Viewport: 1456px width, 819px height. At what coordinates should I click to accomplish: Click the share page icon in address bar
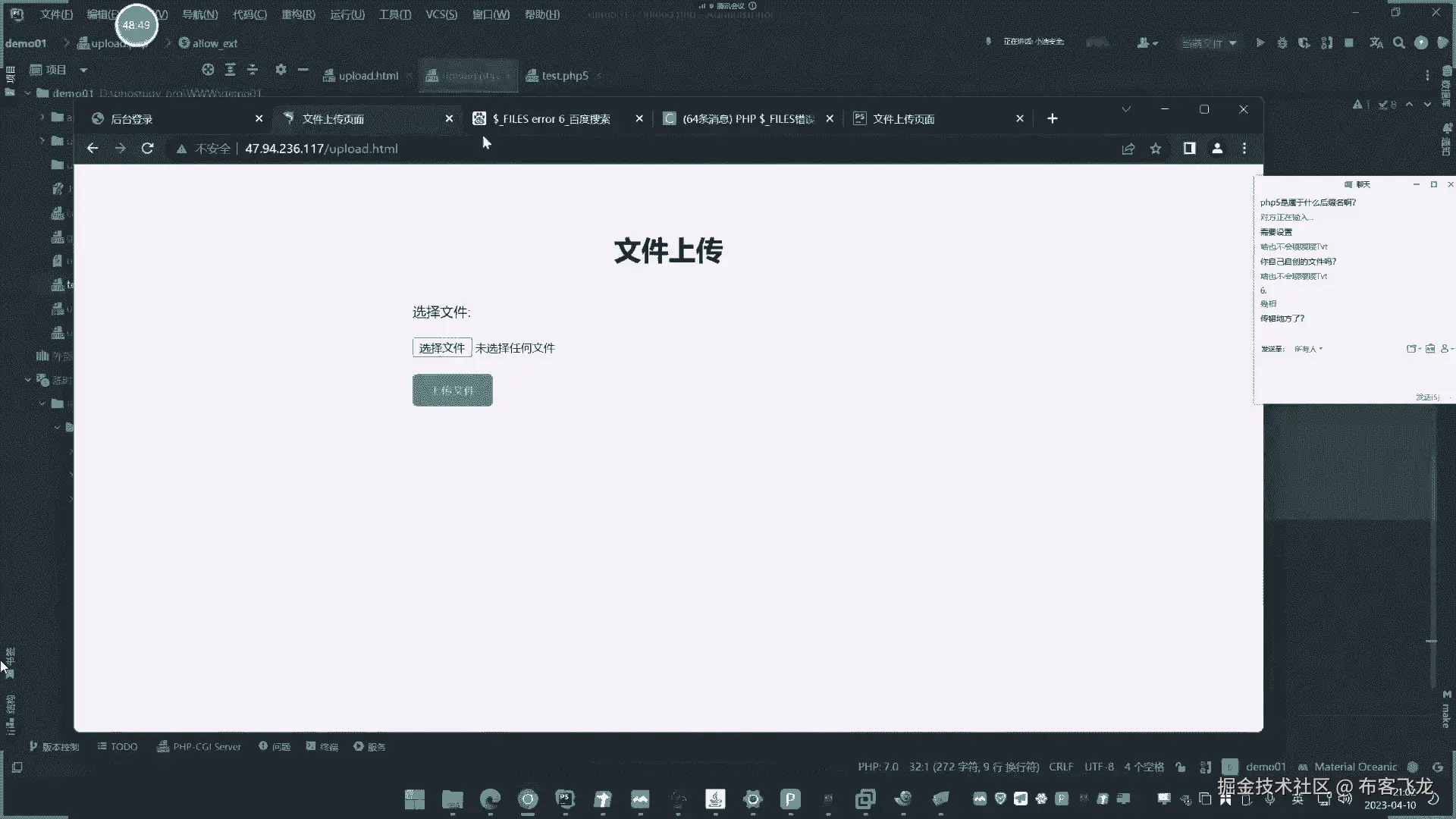tap(1128, 149)
